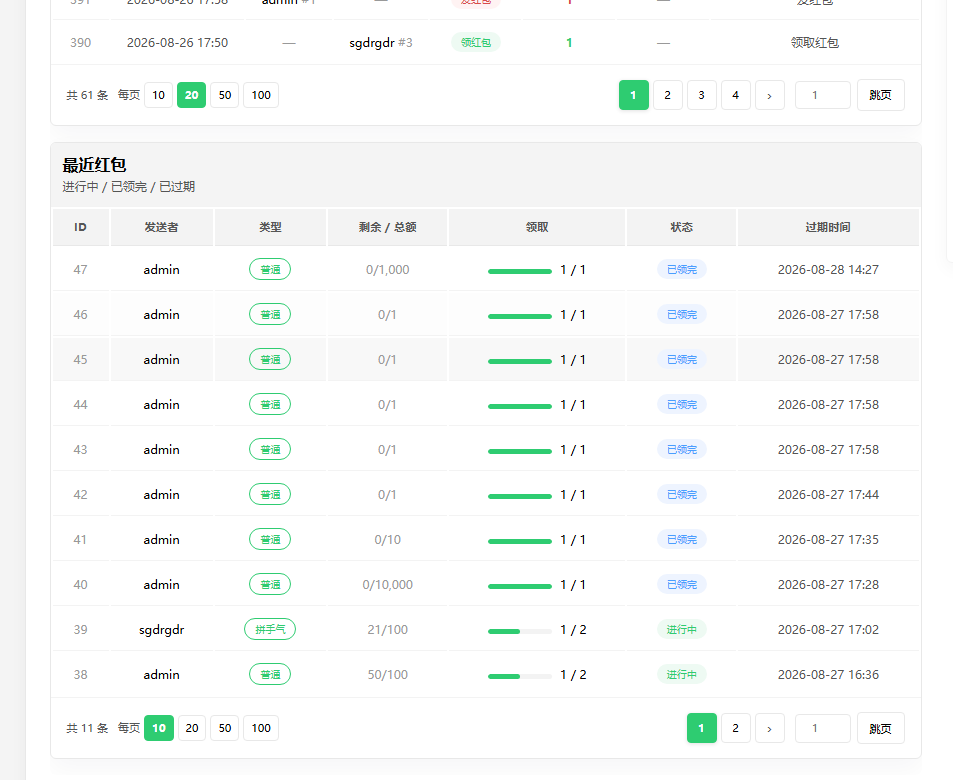
Task: Focus the page number field of the 61-record list
Action: coord(822,95)
